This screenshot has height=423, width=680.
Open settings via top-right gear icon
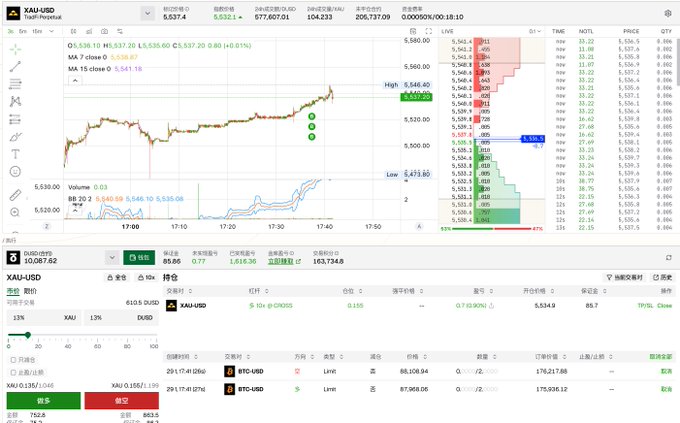coord(668,13)
